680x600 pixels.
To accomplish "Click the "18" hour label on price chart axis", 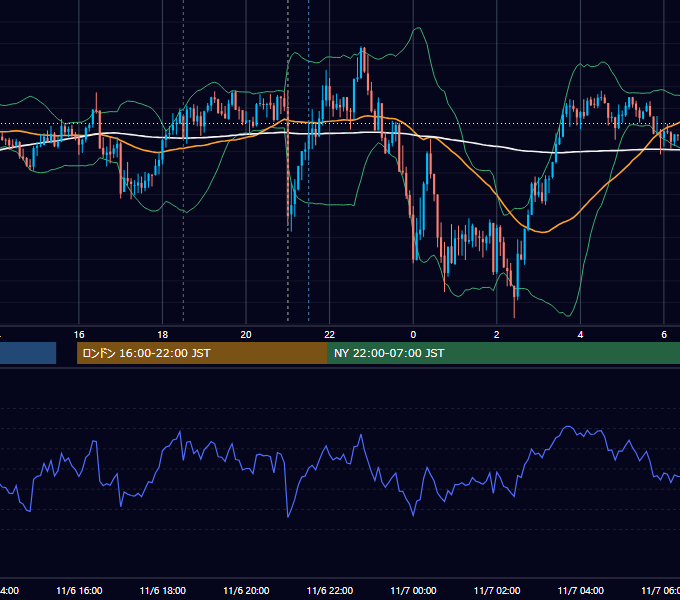I will point(163,335).
